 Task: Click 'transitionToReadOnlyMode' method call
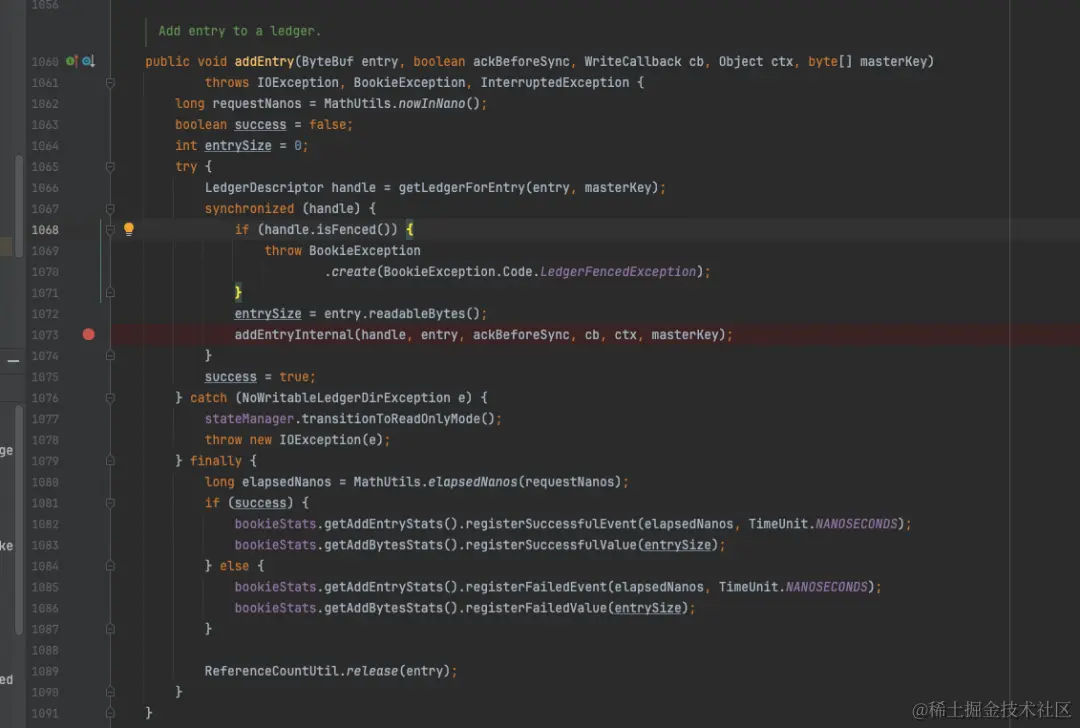click(391, 419)
